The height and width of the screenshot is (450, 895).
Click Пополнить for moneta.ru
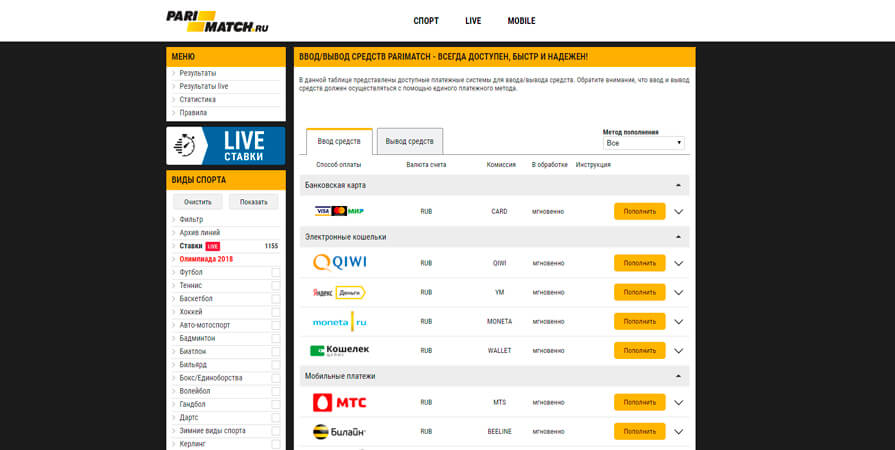click(x=640, y=322)
